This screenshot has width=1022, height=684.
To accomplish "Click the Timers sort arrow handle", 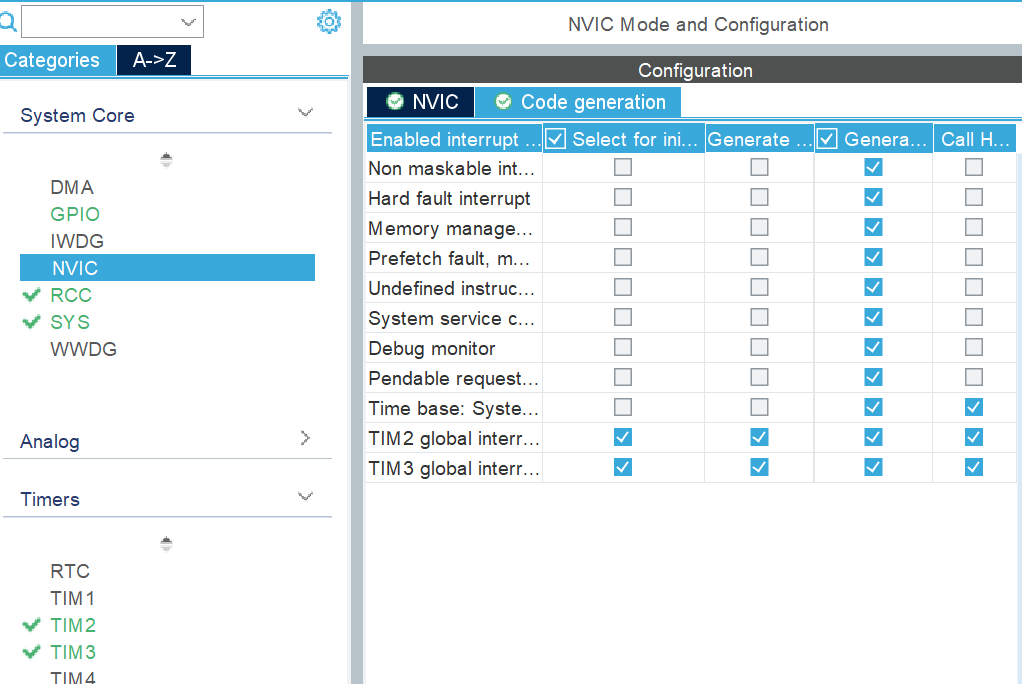I will 166,543.
